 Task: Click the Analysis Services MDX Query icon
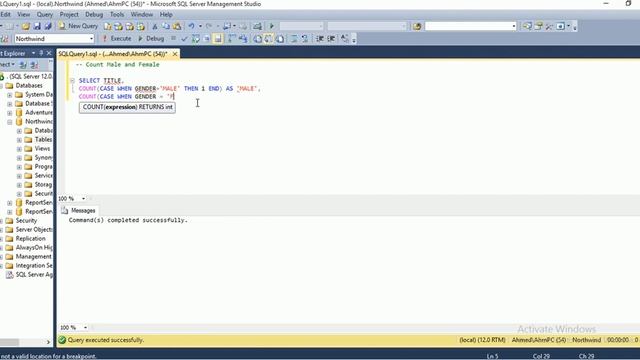tap(118, 26)
